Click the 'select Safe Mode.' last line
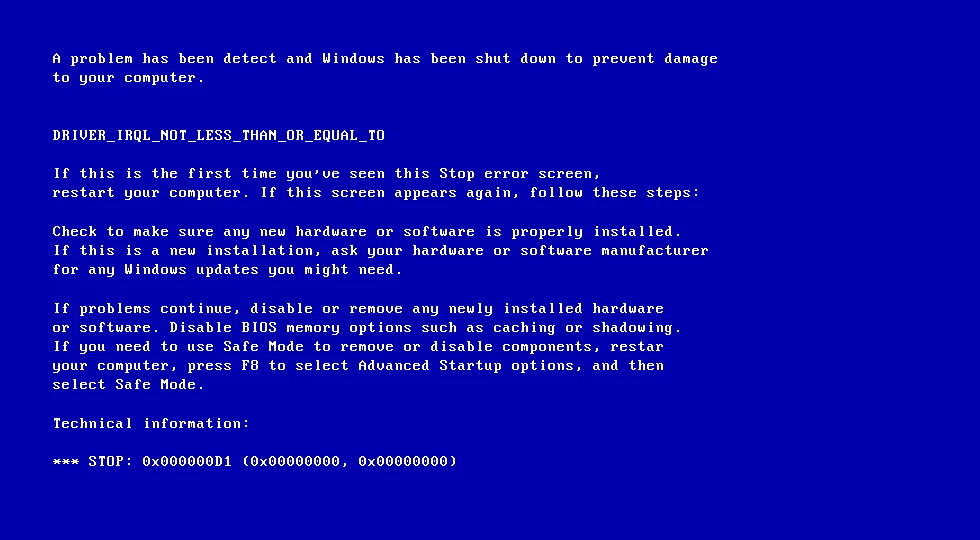Screen dimensions: 980x540 coord(129,385)
